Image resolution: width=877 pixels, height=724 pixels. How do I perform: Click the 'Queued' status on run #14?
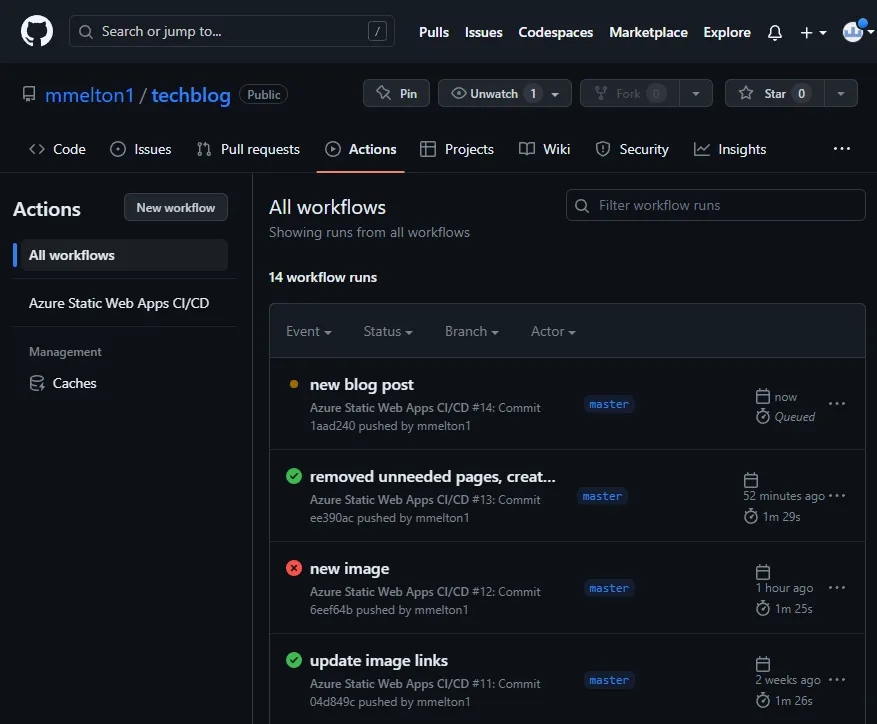794,417
